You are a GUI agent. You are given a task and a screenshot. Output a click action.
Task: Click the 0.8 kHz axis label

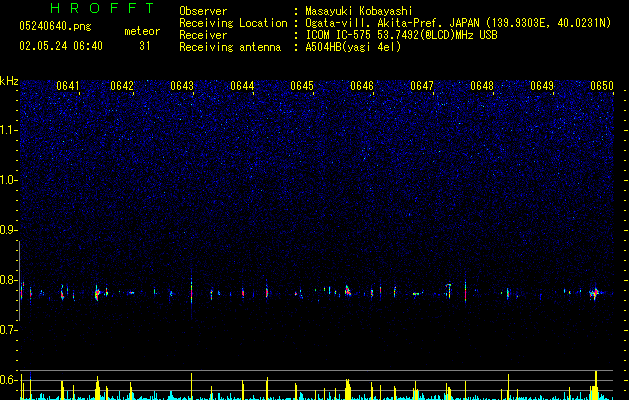(x=9, y=280)
